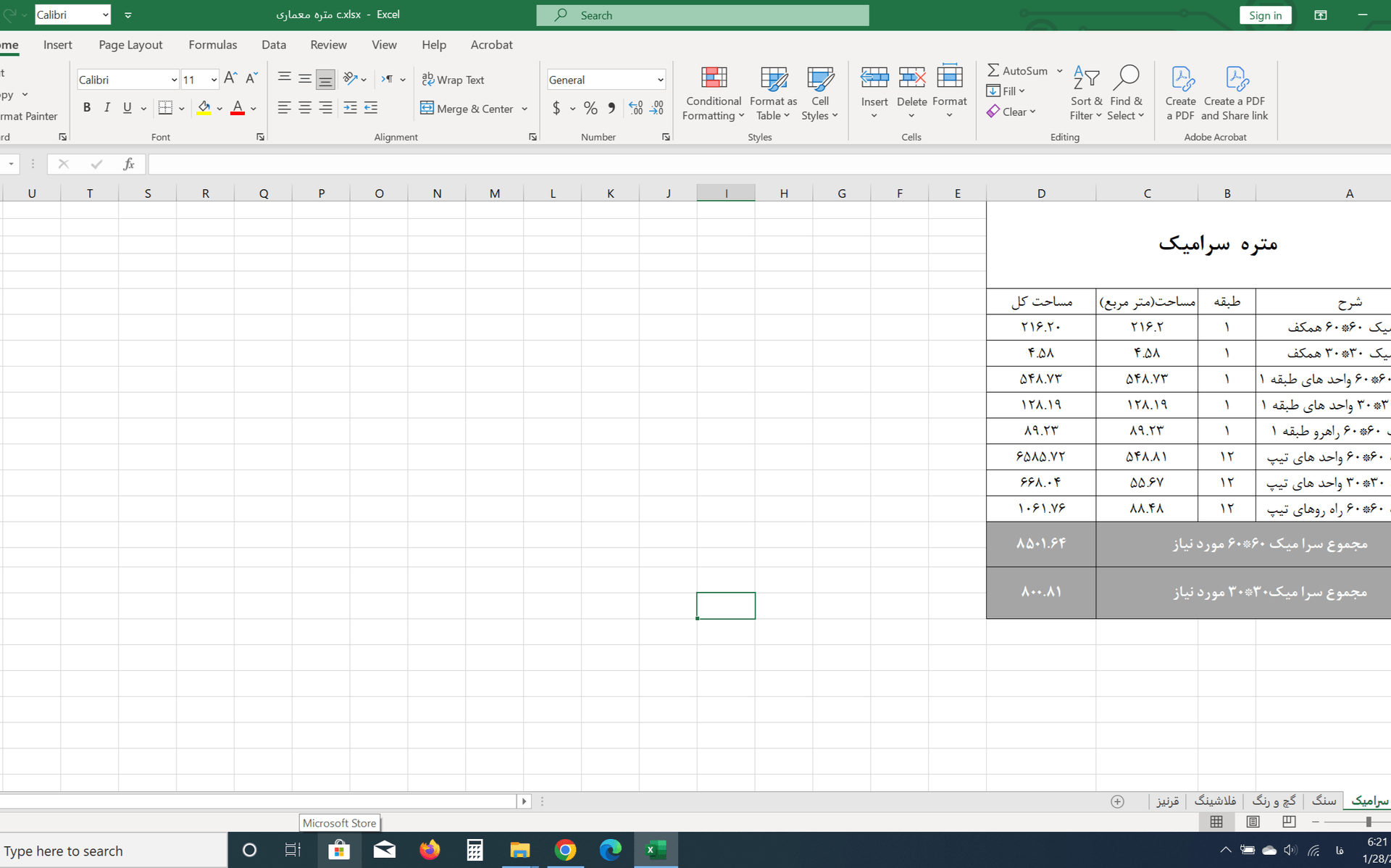Viewport: 1391px width, 868px height.
Task: Click the Insert Function fx icon
Action: [x=128, y=164]
